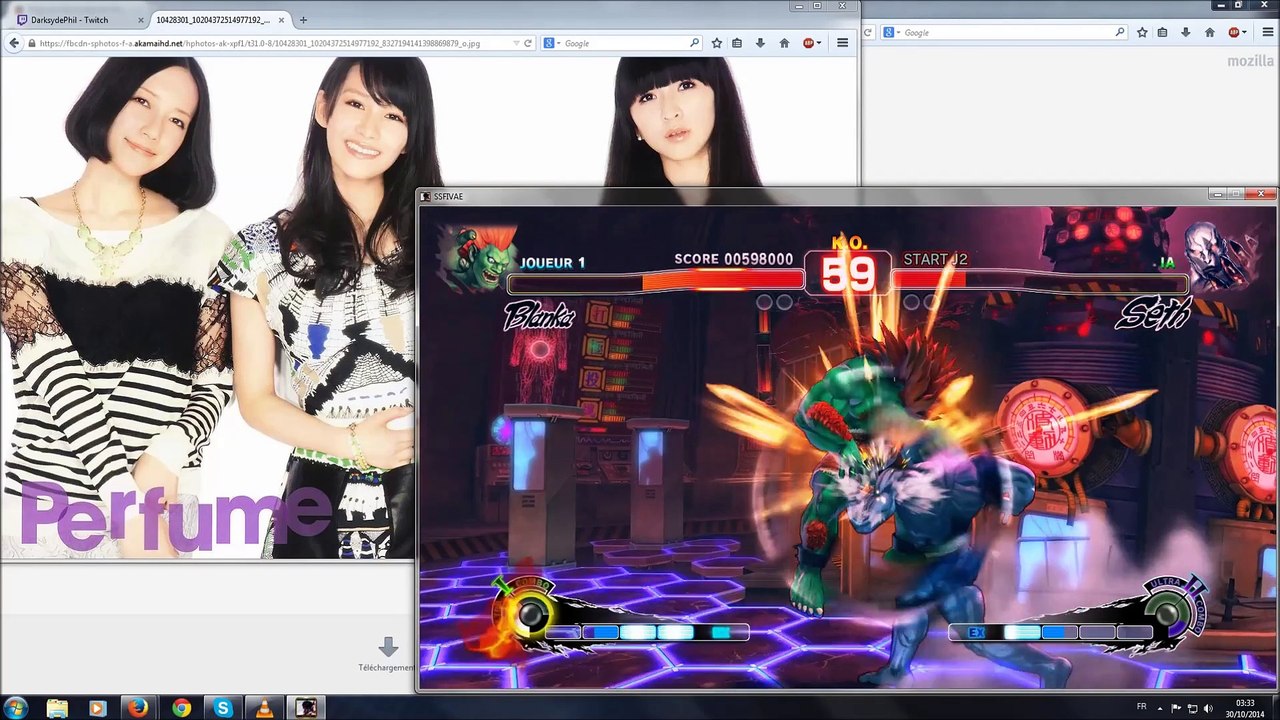Switch to the Street Fighter game taskbar button
Screen dimensions: 1280x720
coord(305,708)
